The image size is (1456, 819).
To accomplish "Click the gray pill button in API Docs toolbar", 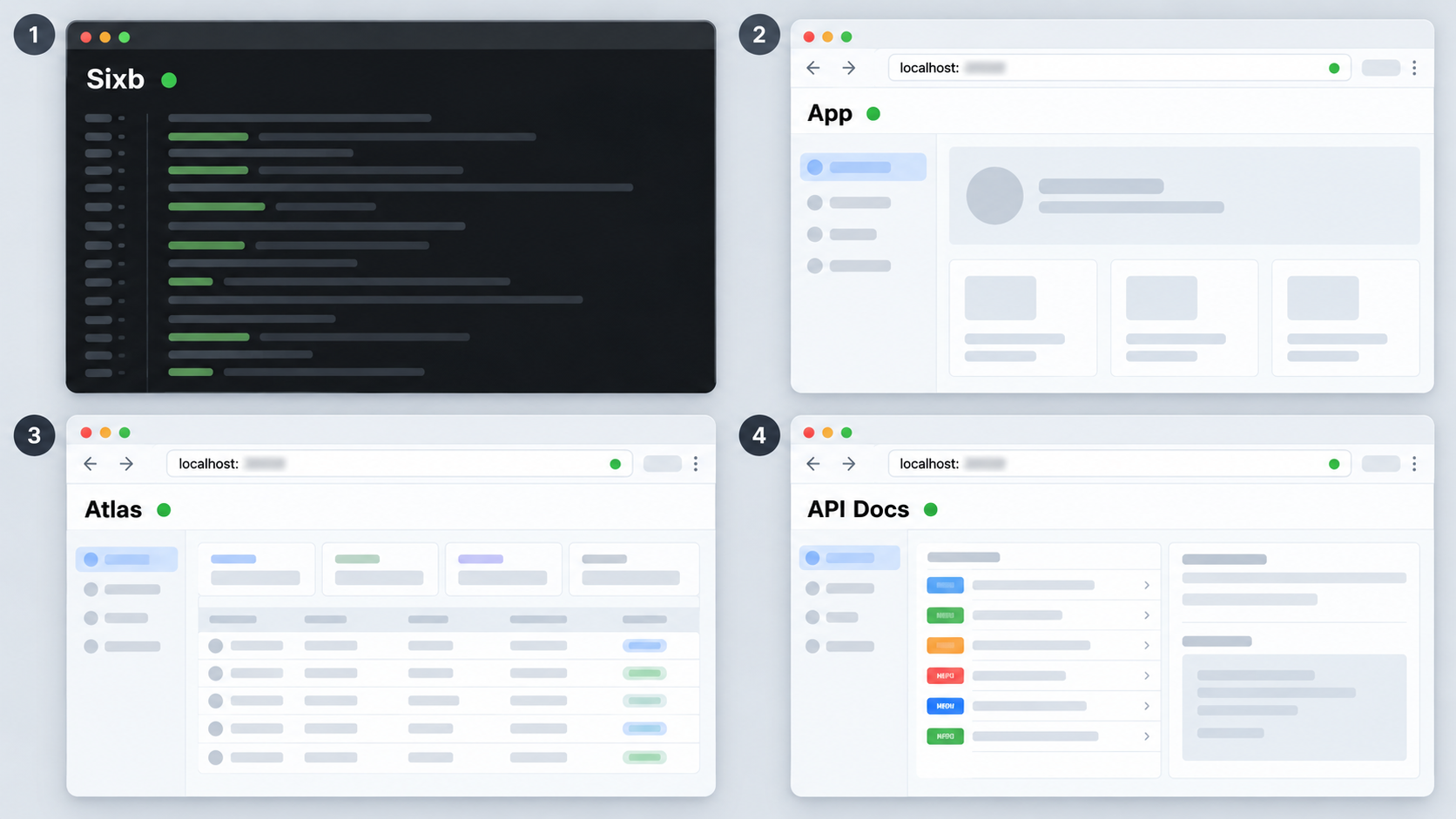I will click(1381, 464).
